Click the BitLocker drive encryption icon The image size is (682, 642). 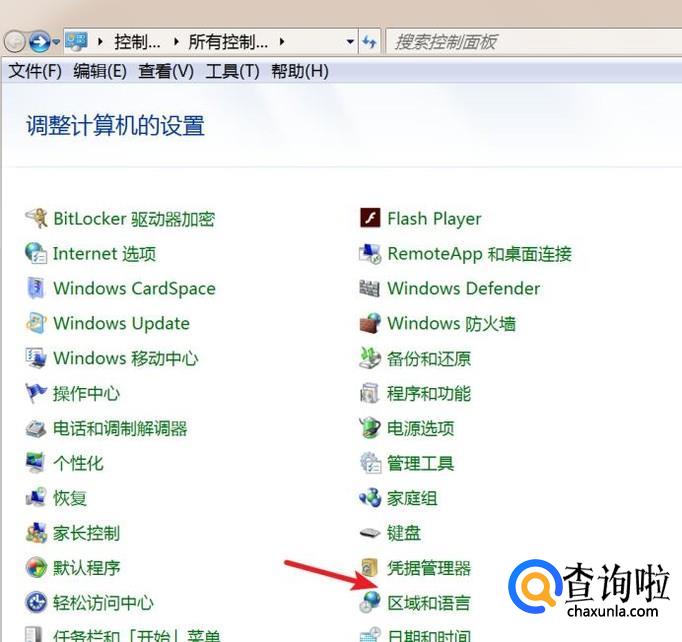(x=36, y=219)
